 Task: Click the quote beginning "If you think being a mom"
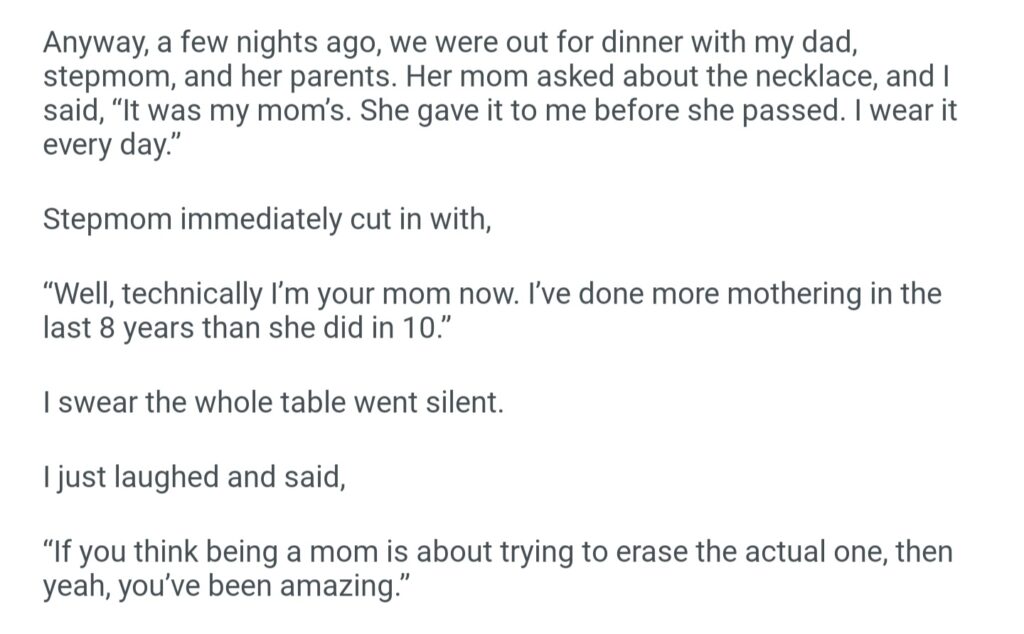pyautogui.click(x=497, y=552)
